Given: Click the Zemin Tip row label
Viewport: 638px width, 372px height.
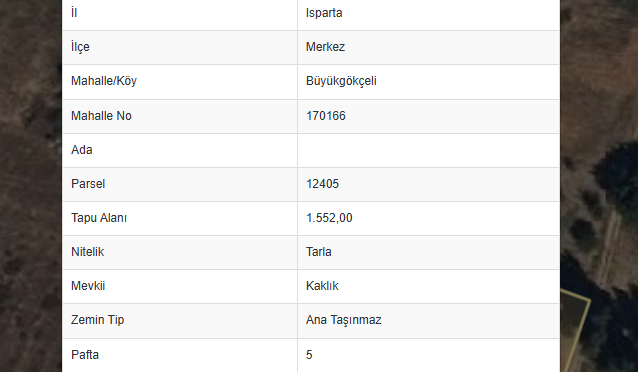Looking at the screenshot, I should tap(97, 320).
